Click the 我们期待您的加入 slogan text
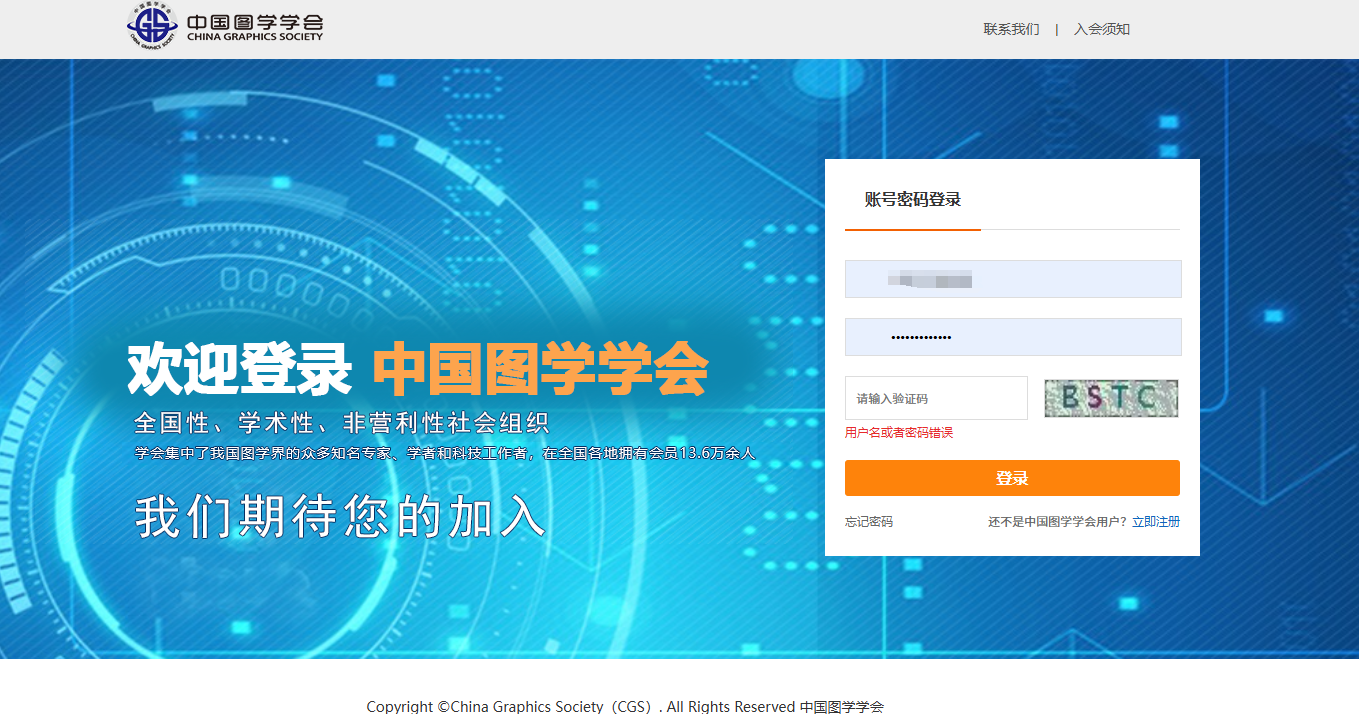Viewport: 1359px width, 714px height. tap(340, 517)
